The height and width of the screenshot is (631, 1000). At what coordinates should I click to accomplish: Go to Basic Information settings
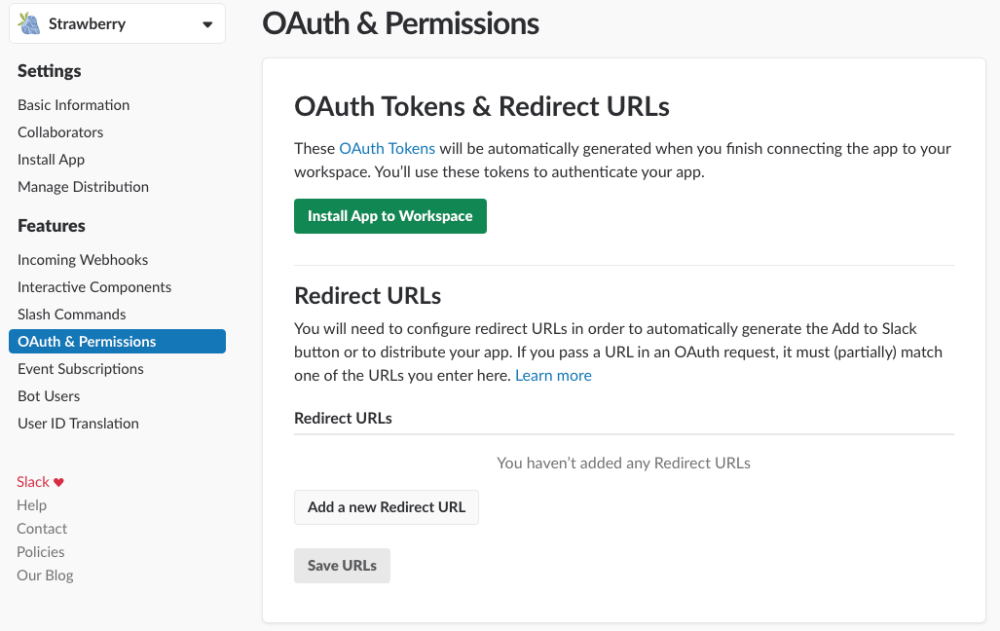pos(73,105)
